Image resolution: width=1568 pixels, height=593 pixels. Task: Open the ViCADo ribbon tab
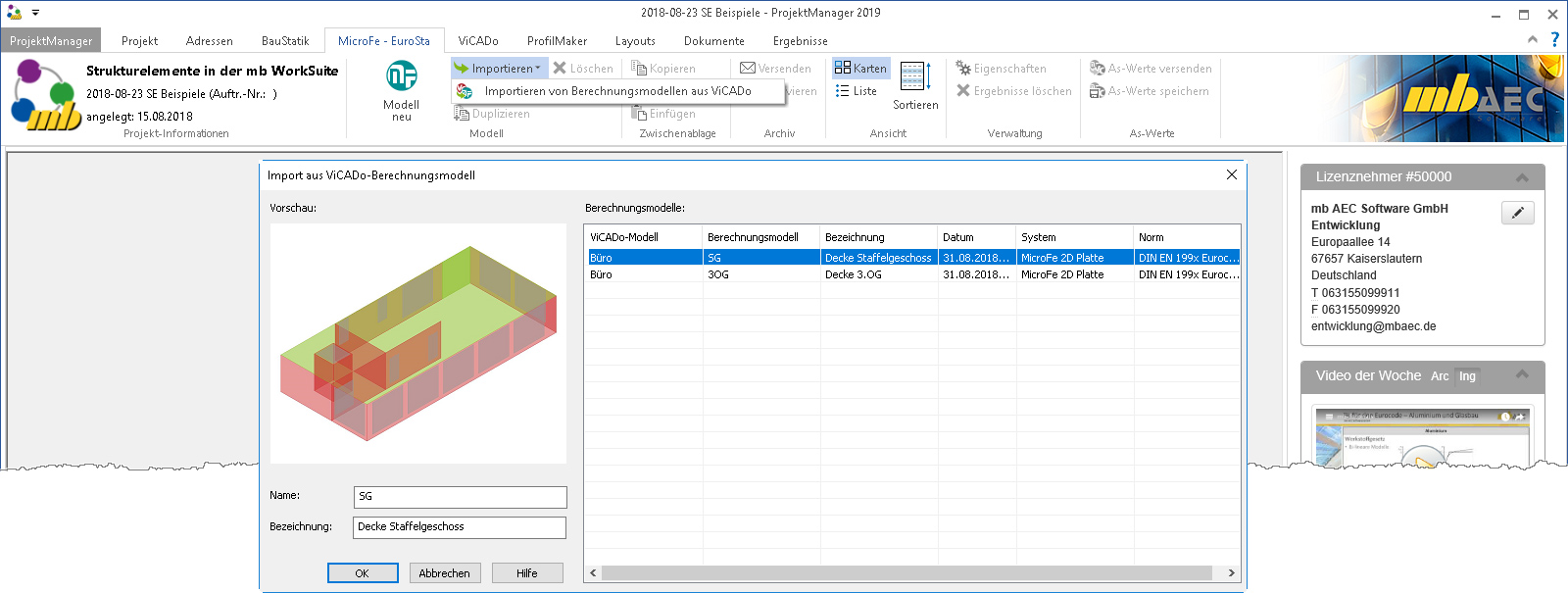pos(478,41)
